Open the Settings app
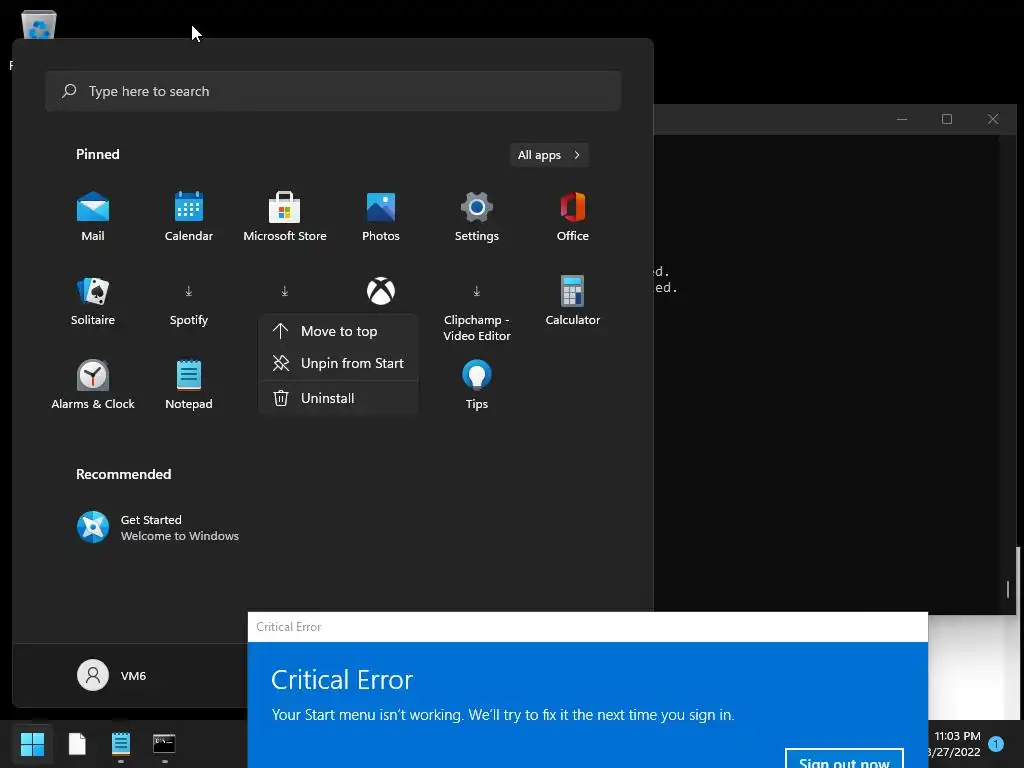This screenshot has width=1024, height=768. click(x=477, y=217)
